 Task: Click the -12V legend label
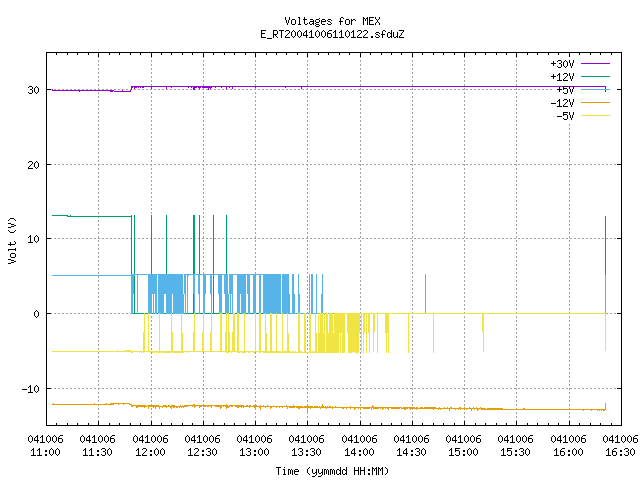click(x=562, y=103)
